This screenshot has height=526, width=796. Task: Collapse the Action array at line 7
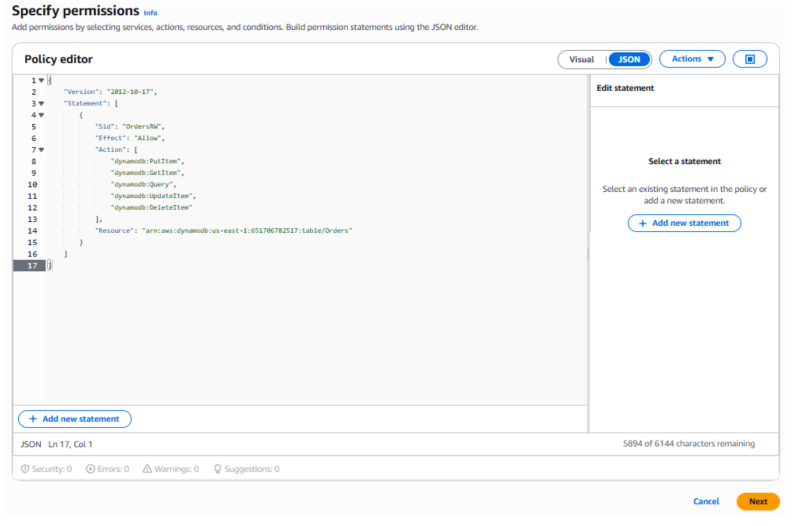(41, 150)
